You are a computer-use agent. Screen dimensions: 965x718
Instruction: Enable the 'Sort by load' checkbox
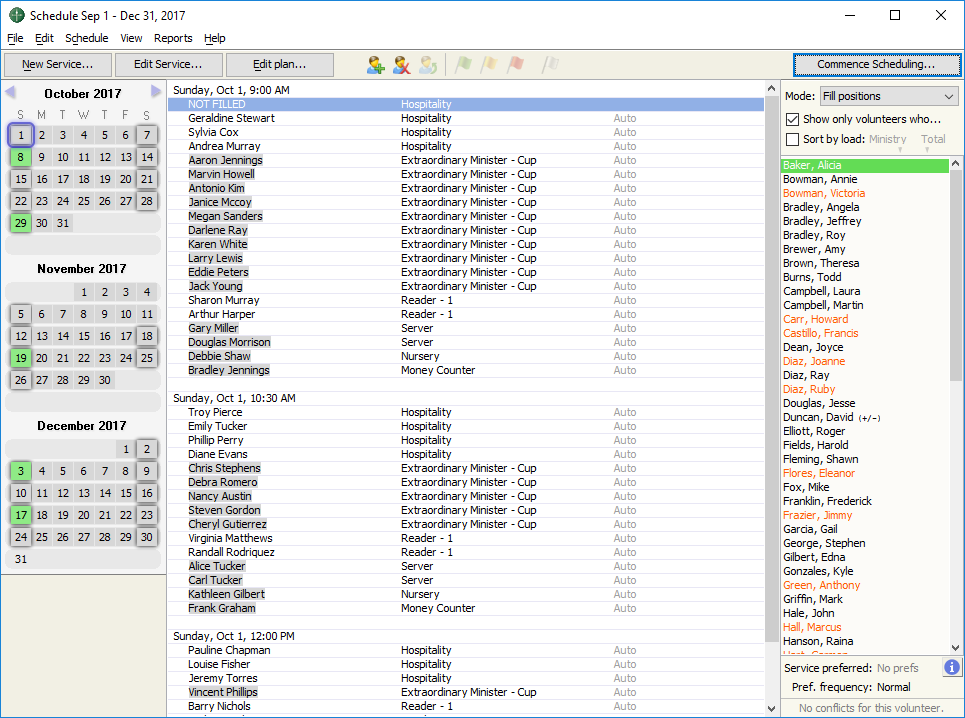[x=793, y=140]
